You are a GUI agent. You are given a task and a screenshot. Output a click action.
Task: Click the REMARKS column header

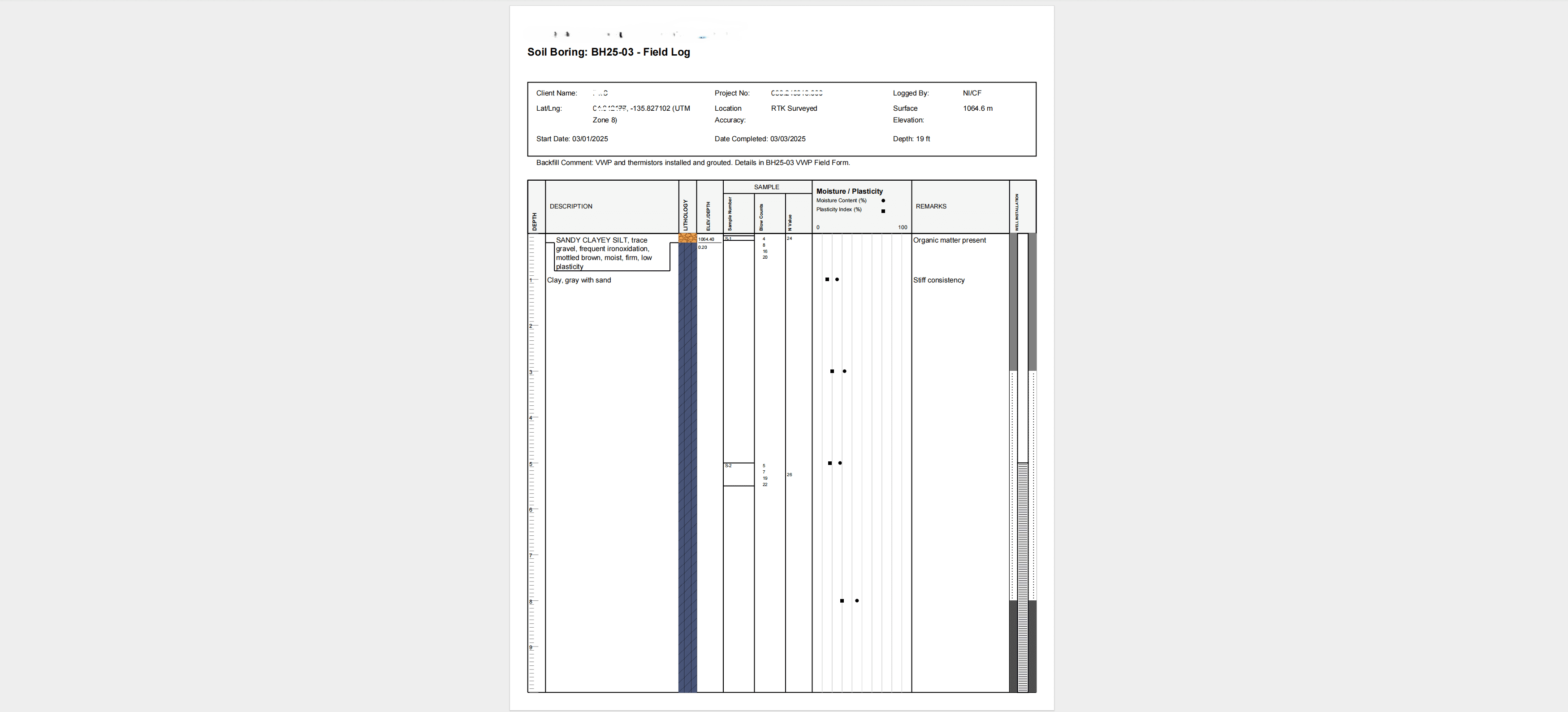931,206
